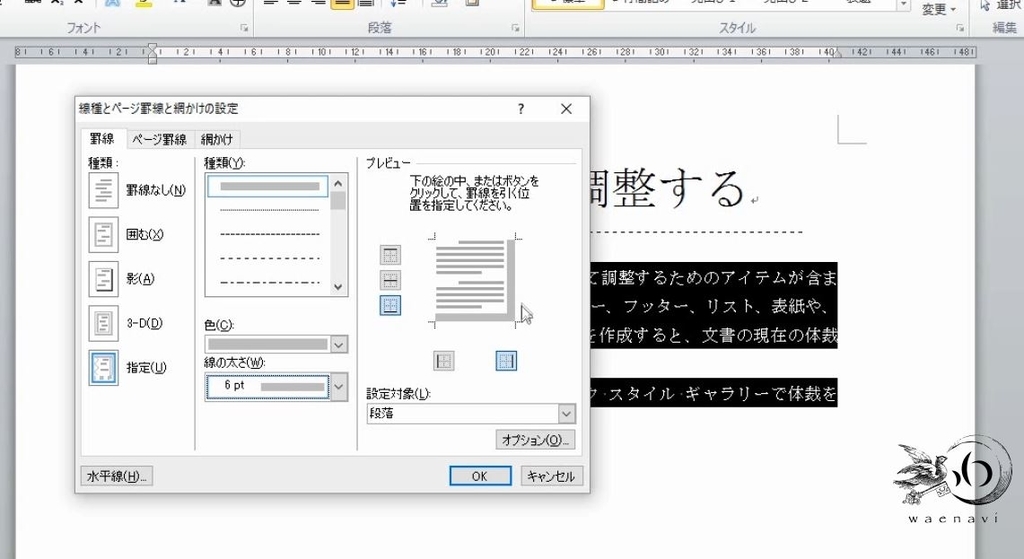Toggle the right border preview button

coord(506,360)
